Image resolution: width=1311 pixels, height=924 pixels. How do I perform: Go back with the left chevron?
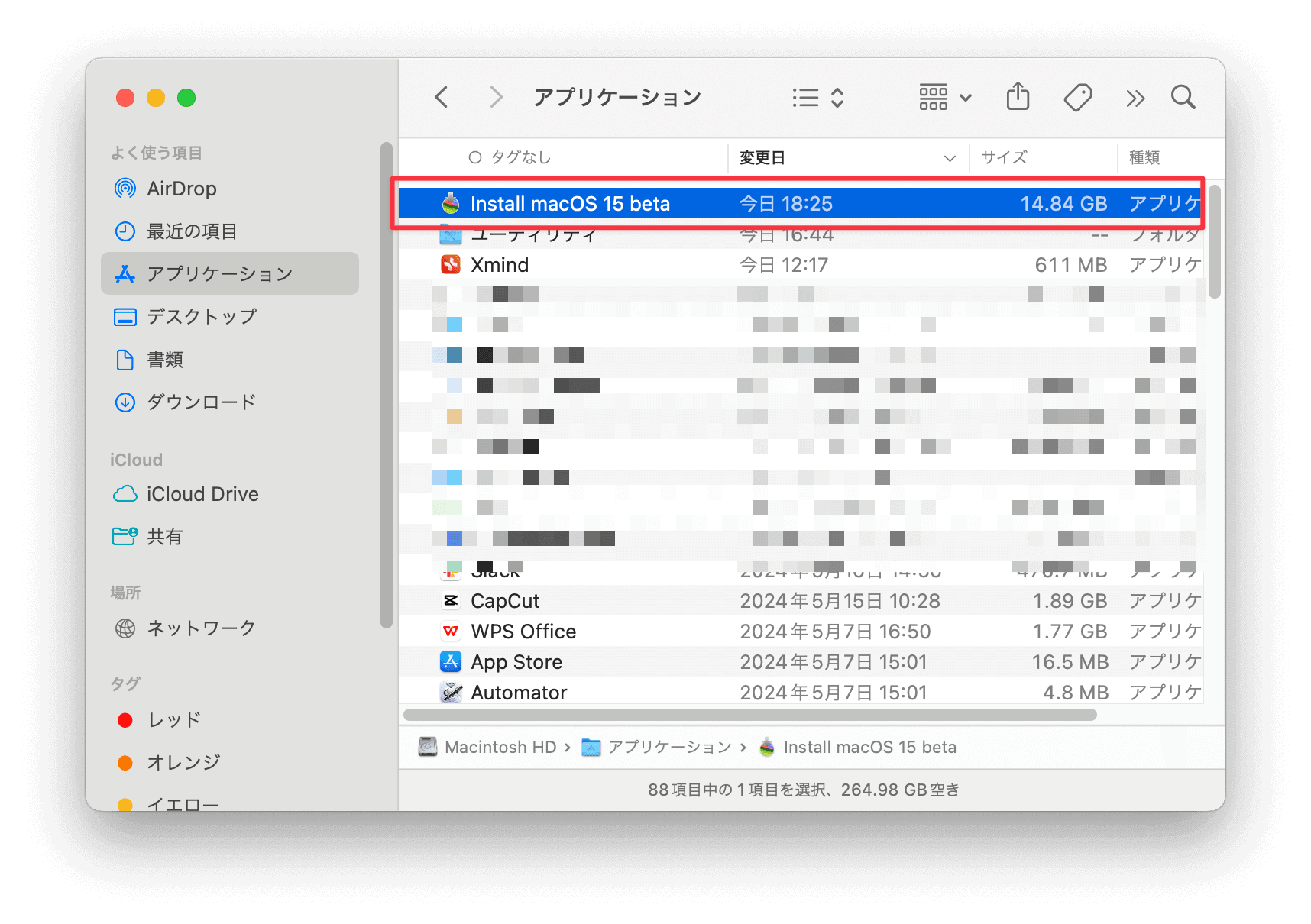click(x=441, y=97)
